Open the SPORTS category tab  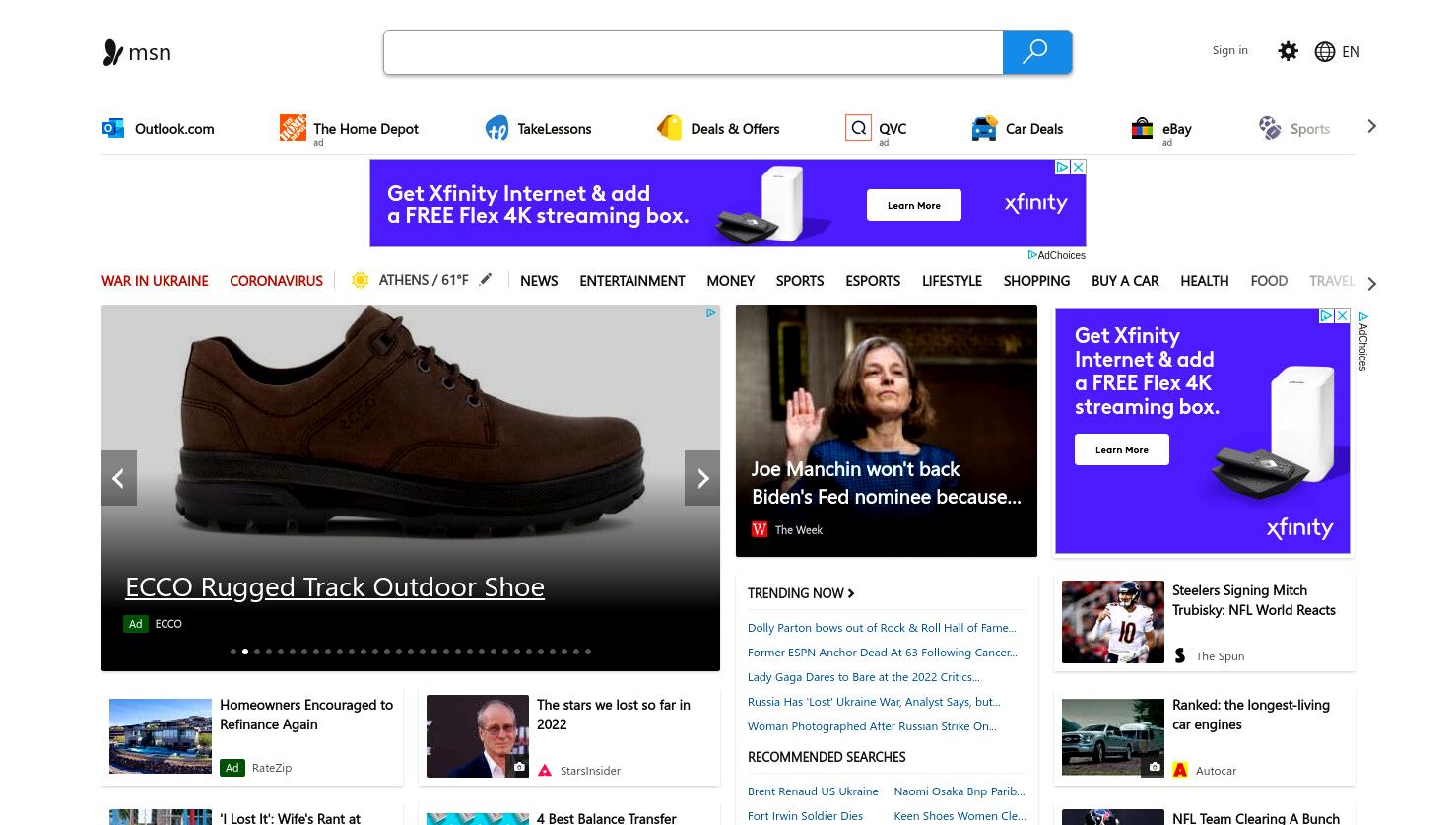pos(800,281)
